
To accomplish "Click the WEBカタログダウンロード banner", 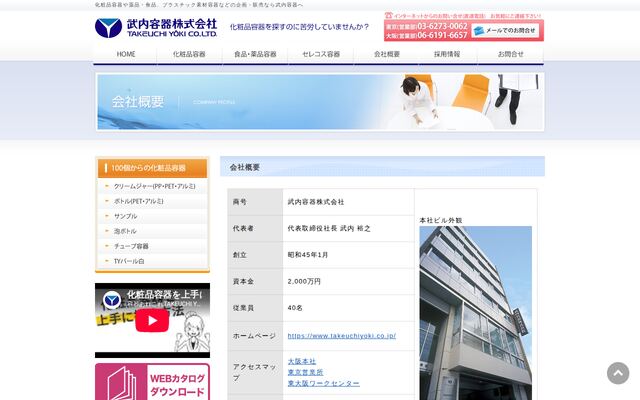I will pyautogui.click(x=152, y=382).
